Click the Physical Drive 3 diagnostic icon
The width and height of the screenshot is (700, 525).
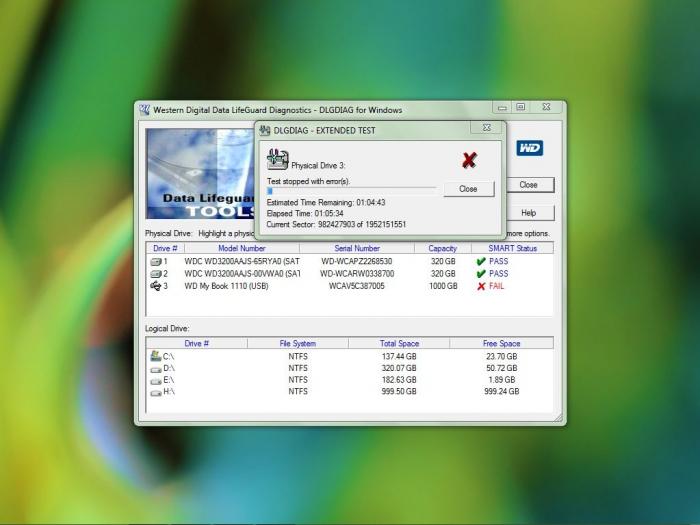277,160
